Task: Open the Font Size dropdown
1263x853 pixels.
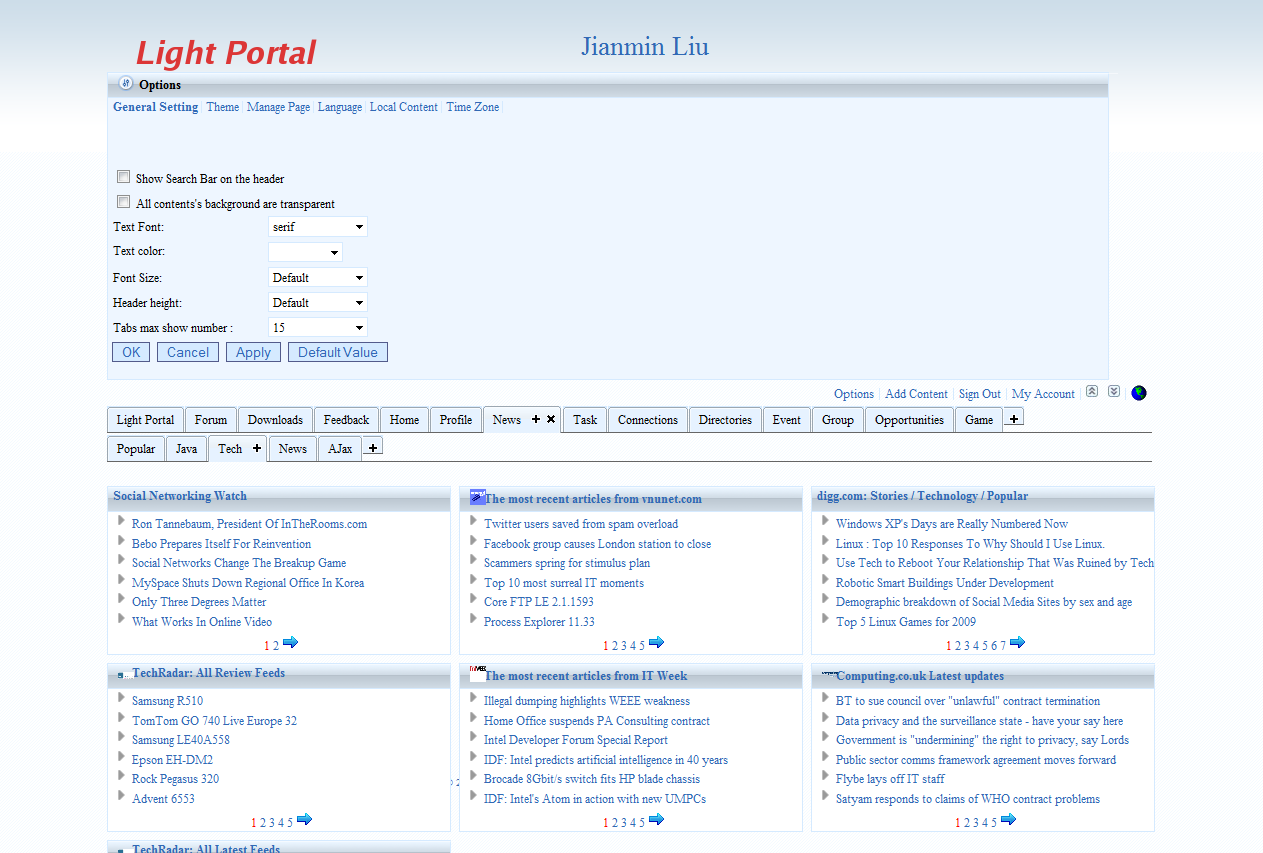Action: 318,278
